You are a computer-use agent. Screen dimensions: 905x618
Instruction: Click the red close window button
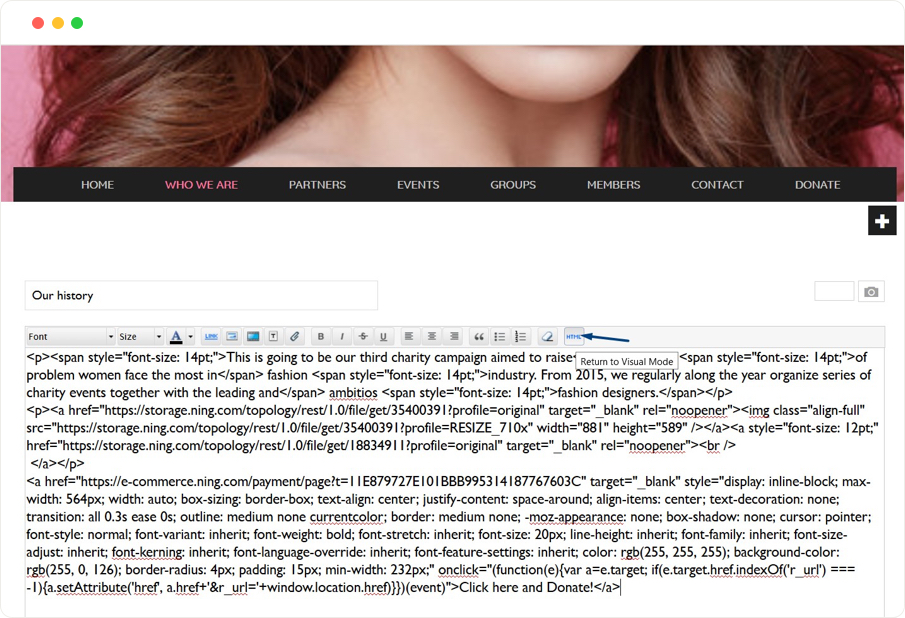coord(38,23)
